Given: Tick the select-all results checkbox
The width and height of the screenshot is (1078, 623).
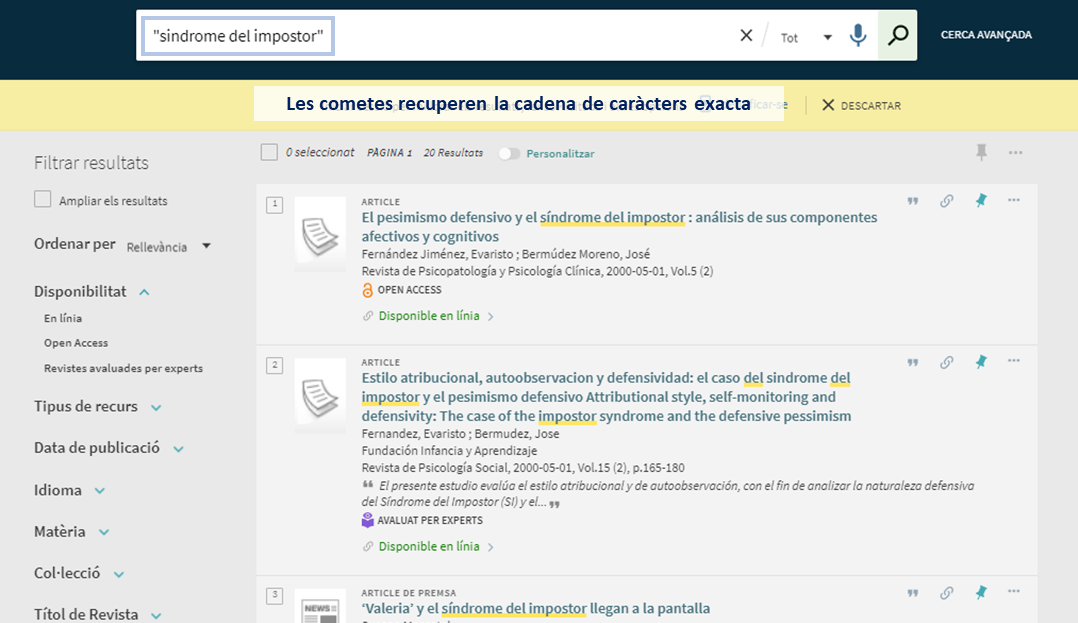Looking at the screenshot, I should coord(269,152).
